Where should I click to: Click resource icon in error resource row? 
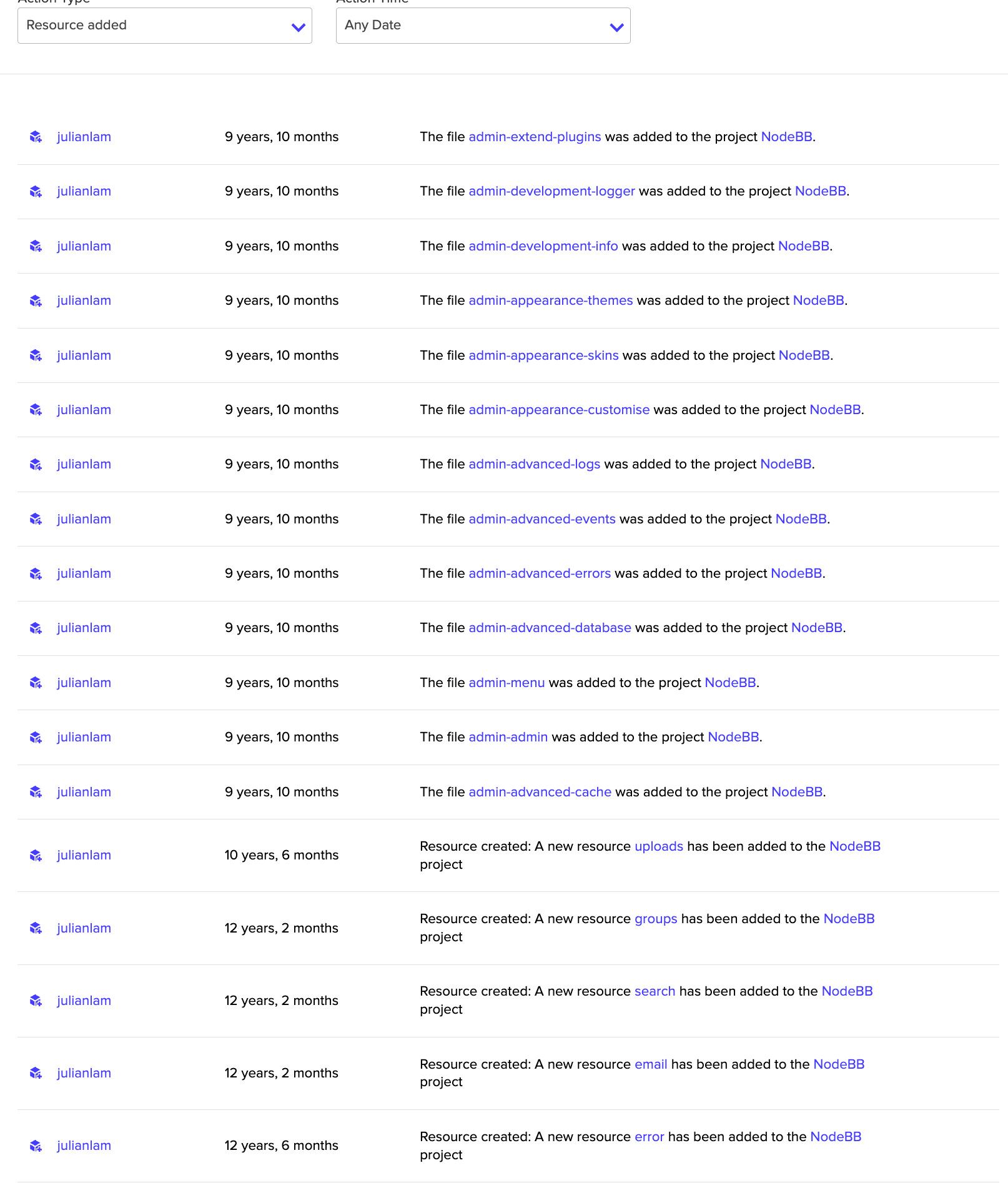pyautogui.click(x=36, y=1146)
